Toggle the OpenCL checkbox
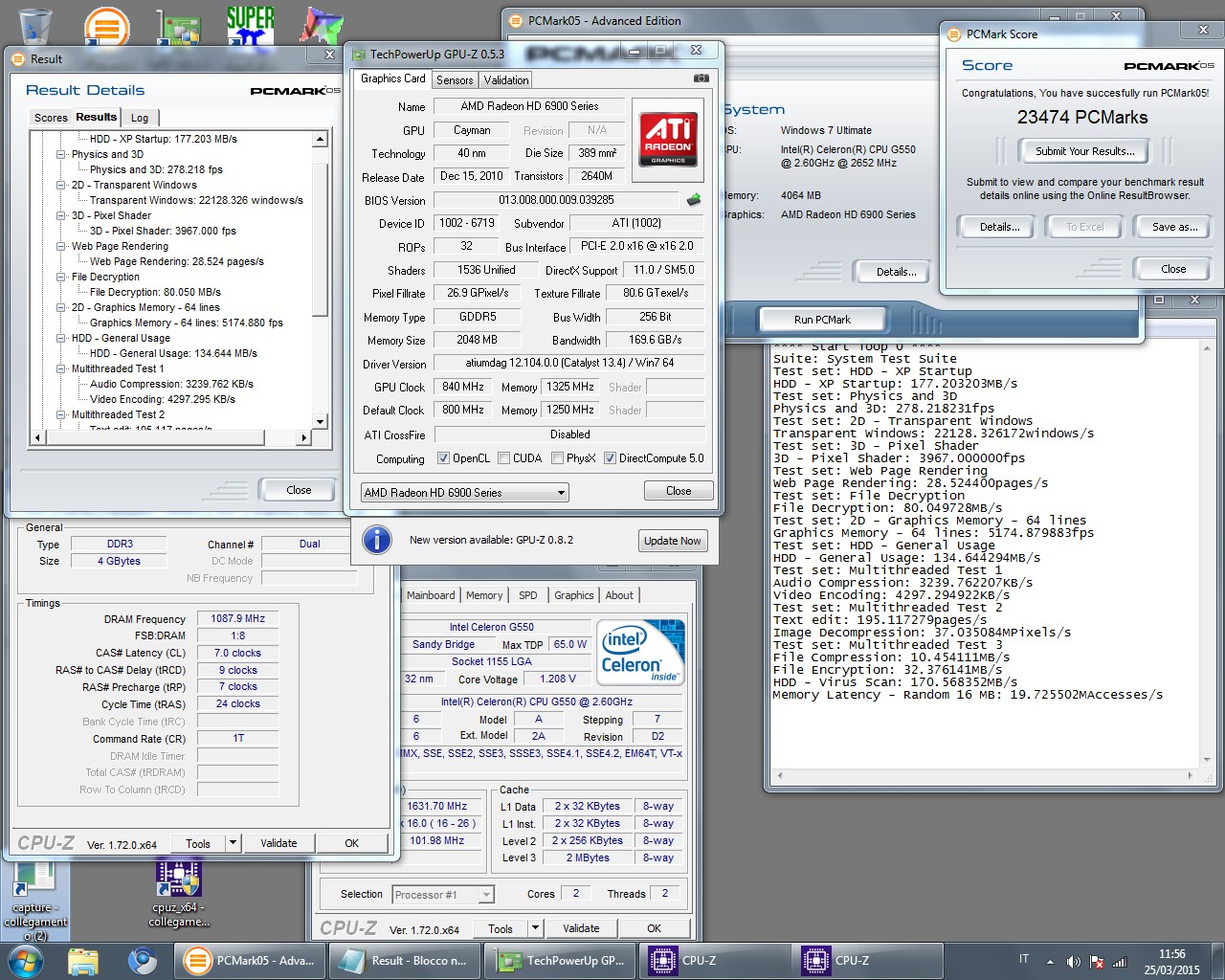 pos(443,458)
